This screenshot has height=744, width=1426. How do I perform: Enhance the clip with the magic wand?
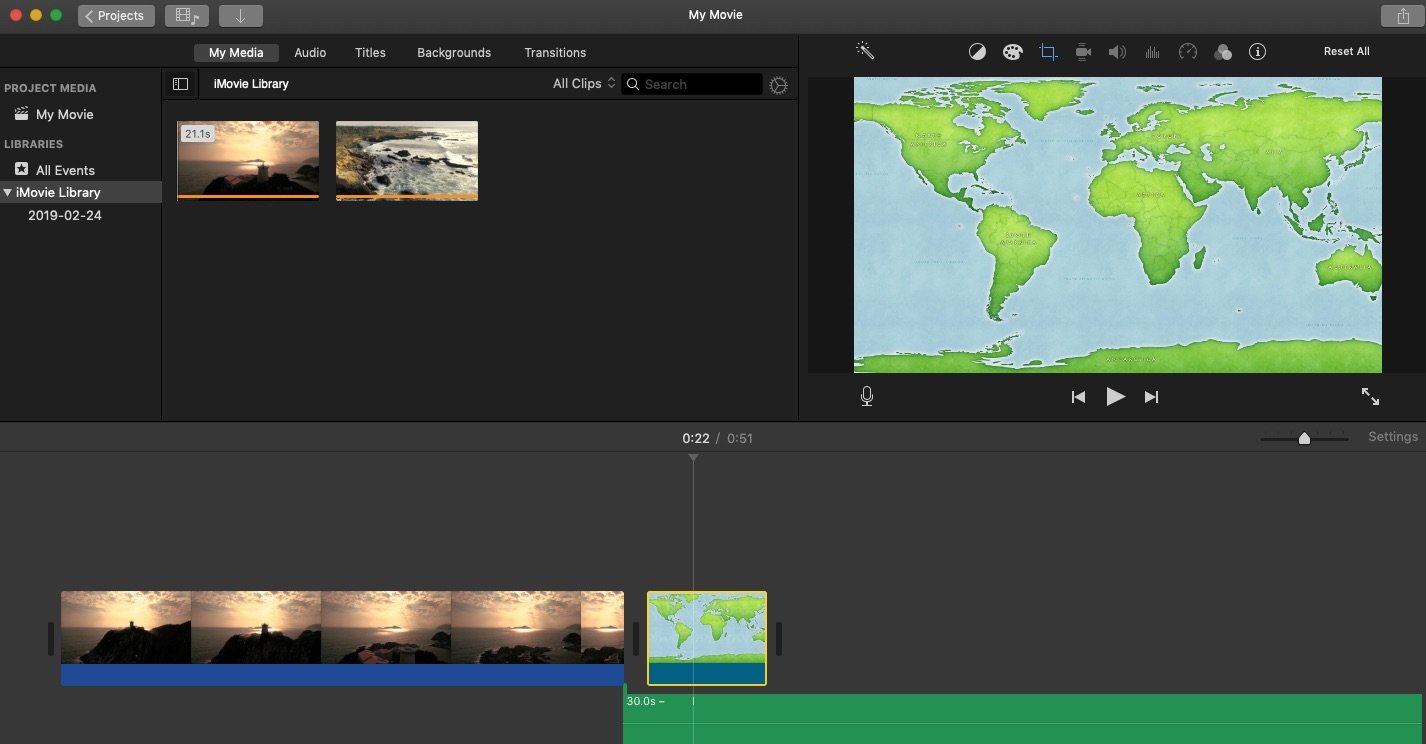tap(866, 51)
